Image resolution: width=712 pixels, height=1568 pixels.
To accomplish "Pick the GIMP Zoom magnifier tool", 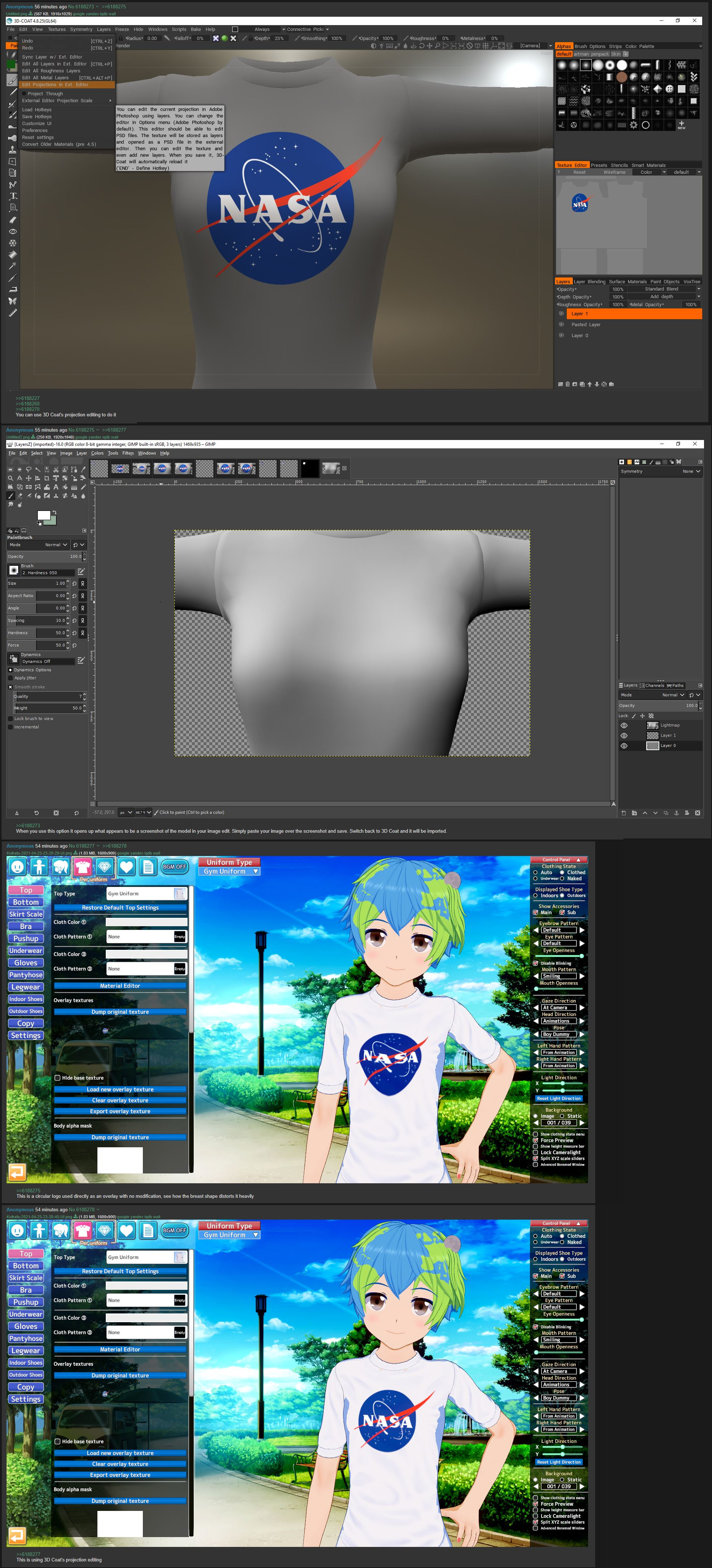I will click(x=10, y=479).
